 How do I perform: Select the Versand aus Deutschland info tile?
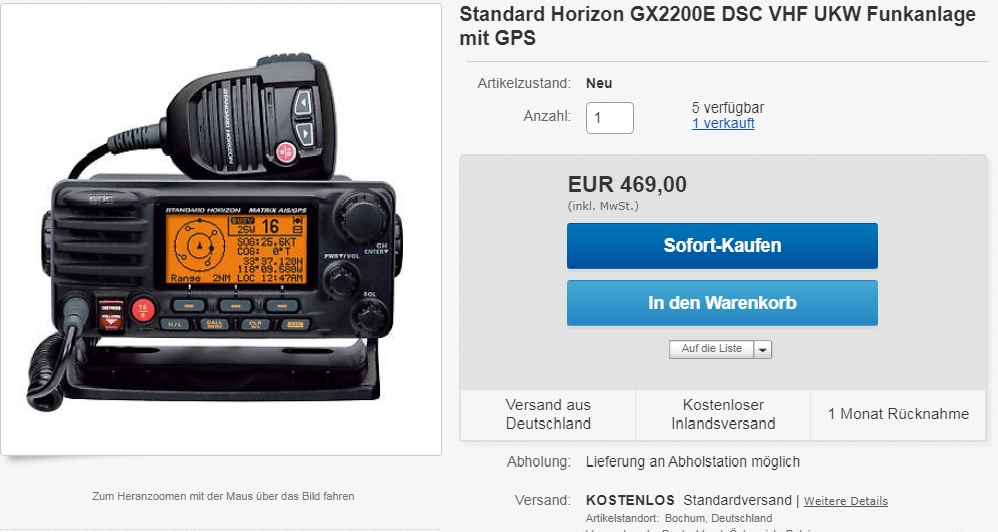click(x=548, y=414)
